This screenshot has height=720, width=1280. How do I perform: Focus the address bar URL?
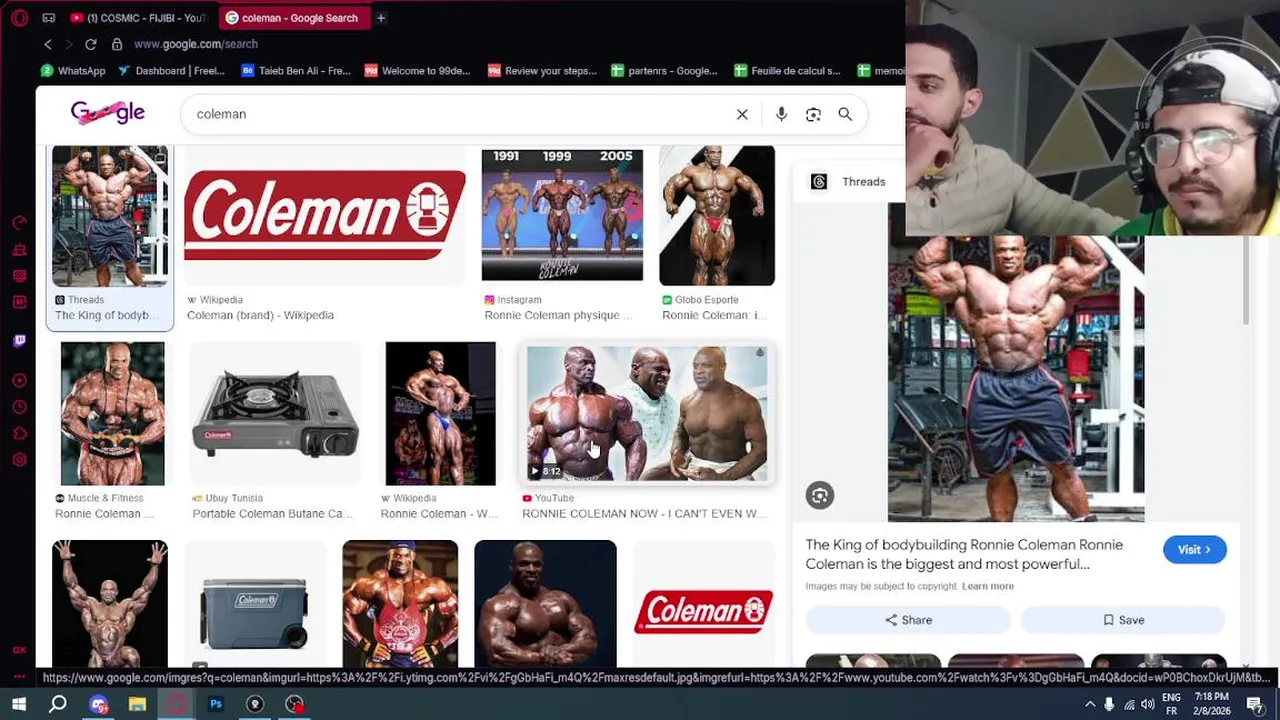[196, 44]
